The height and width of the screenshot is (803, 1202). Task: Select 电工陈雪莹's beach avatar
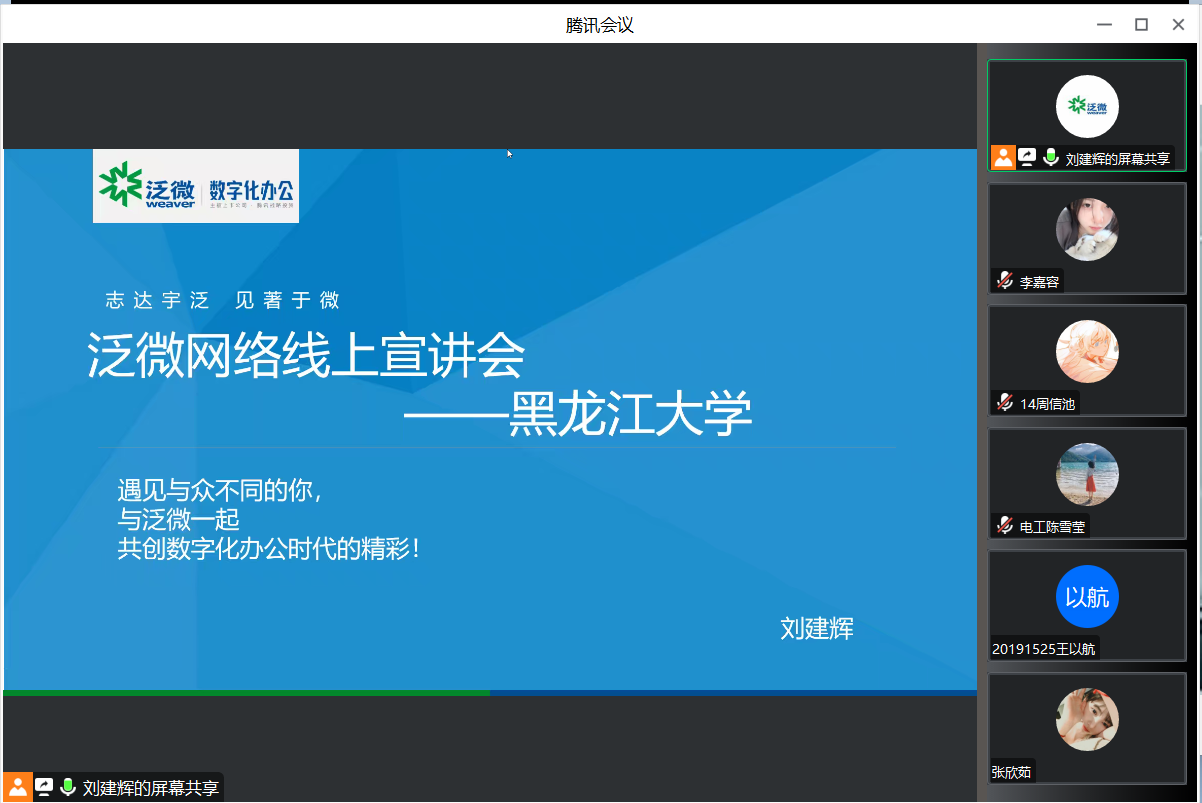click(x=1087, y=474)
